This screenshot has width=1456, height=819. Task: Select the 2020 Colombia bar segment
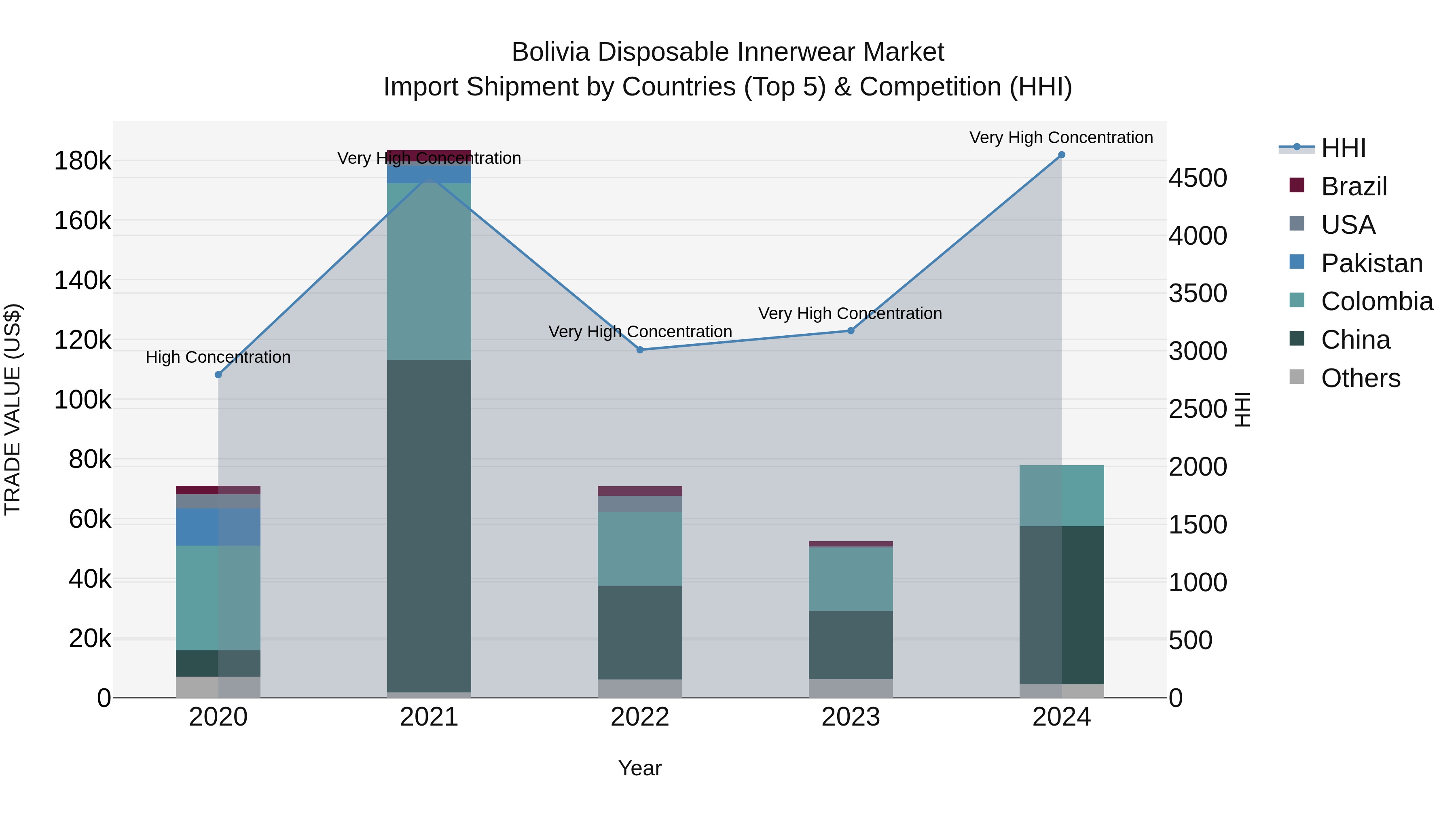(x=218, y=598)
